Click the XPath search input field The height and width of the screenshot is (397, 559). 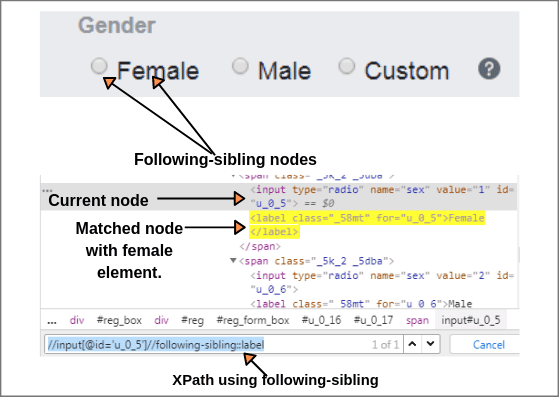pos(224,344)
